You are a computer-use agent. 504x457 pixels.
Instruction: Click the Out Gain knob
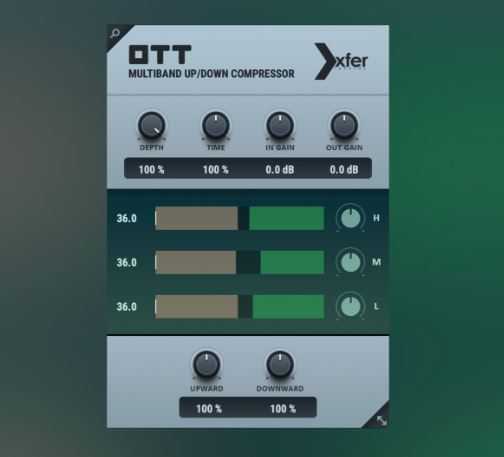coord(344,126)
